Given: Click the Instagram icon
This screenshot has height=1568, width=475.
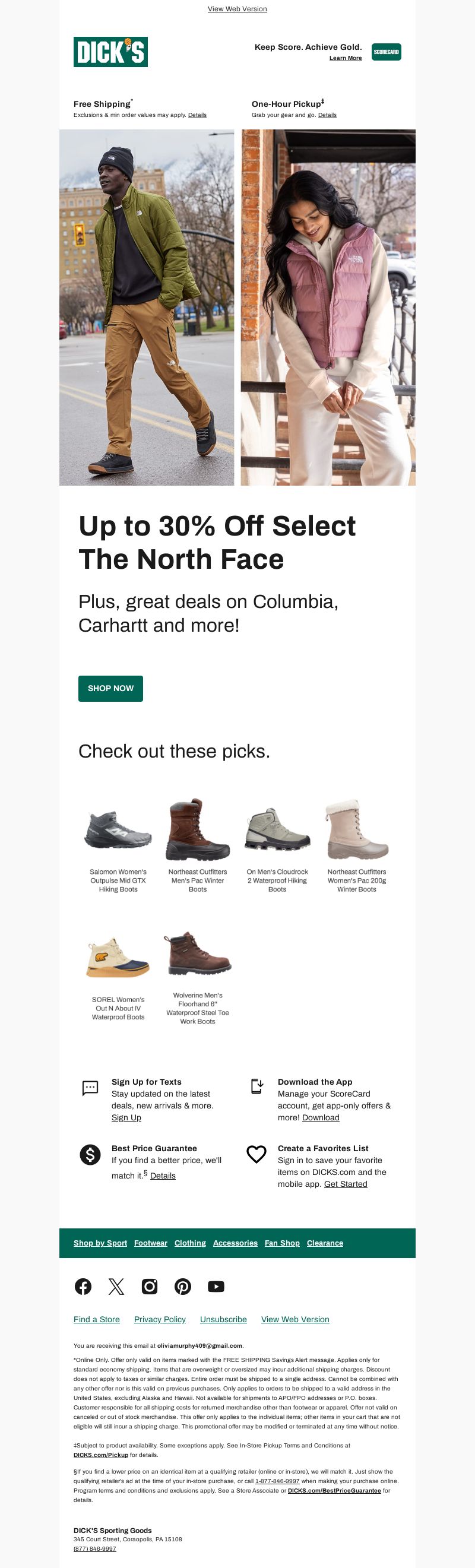Looking at the screenshot, I should [149, 1286].
